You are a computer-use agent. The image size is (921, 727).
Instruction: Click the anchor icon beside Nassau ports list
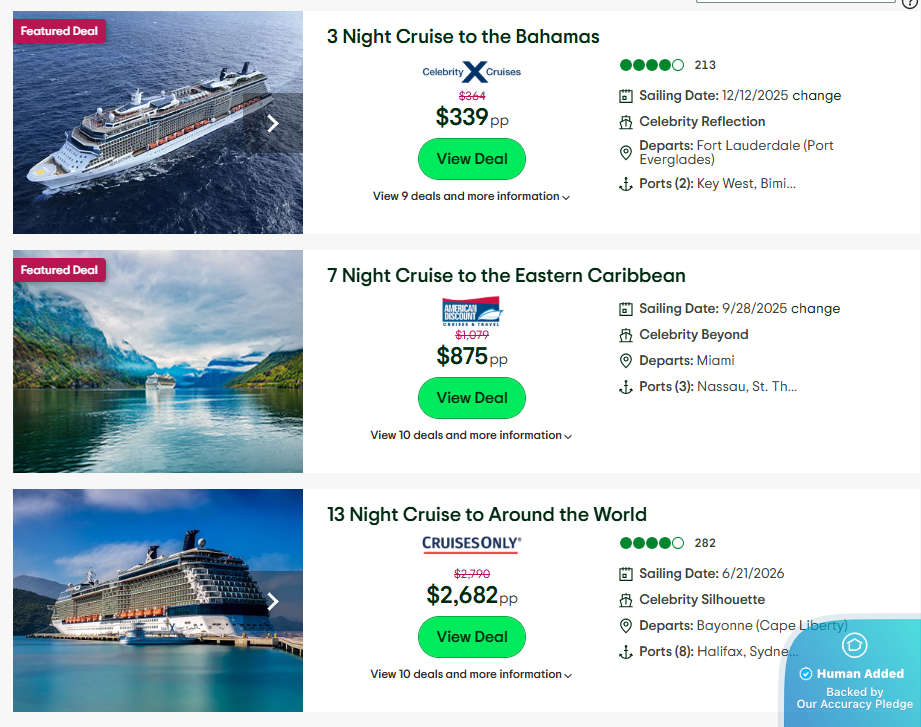pyautogui.click(x=626, y=386)
